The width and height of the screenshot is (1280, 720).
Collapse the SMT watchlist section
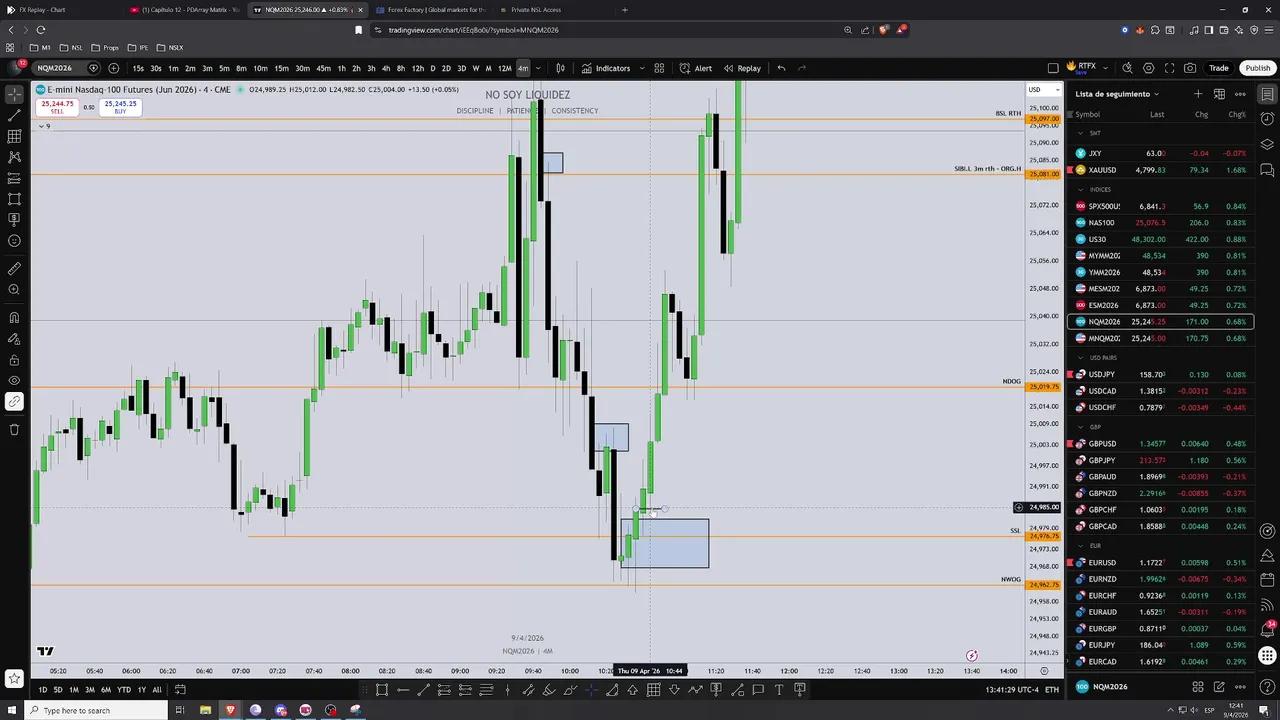1080,133
